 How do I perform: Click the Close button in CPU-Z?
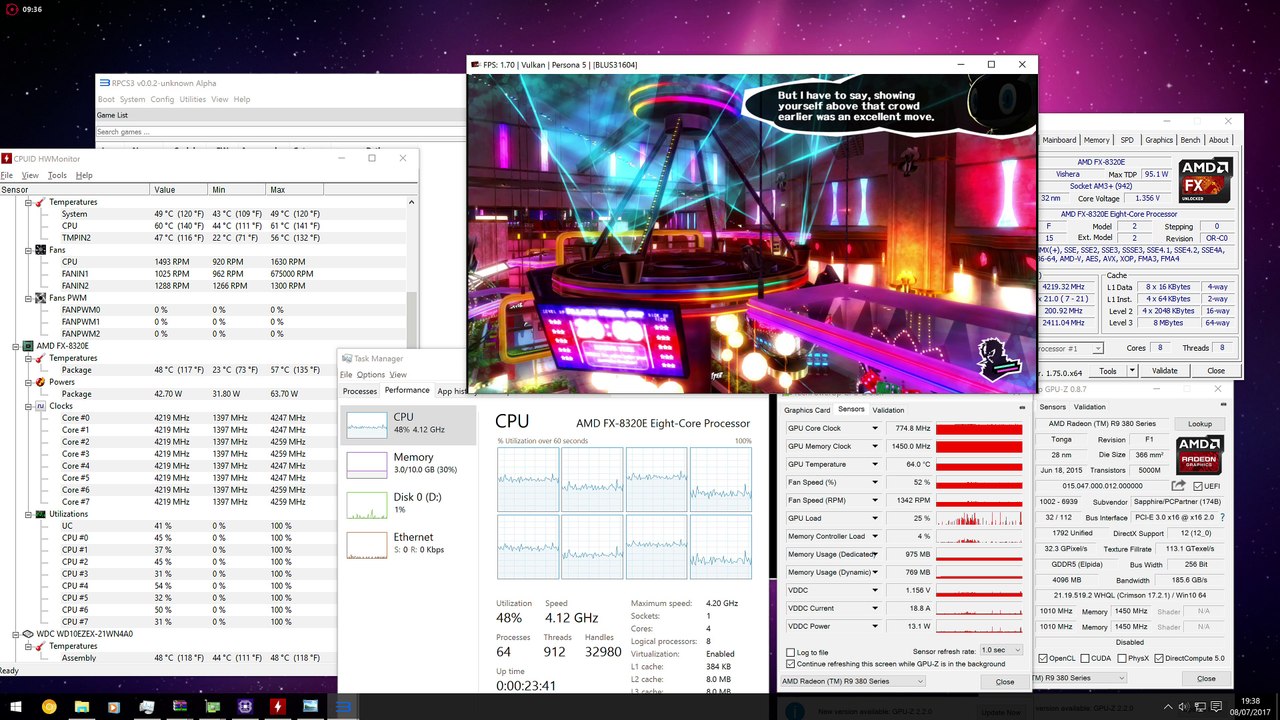click(1215, 370)
